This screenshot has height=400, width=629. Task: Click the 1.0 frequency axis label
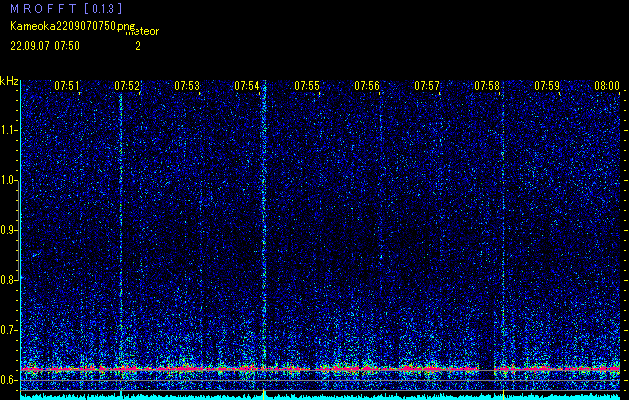8,181
